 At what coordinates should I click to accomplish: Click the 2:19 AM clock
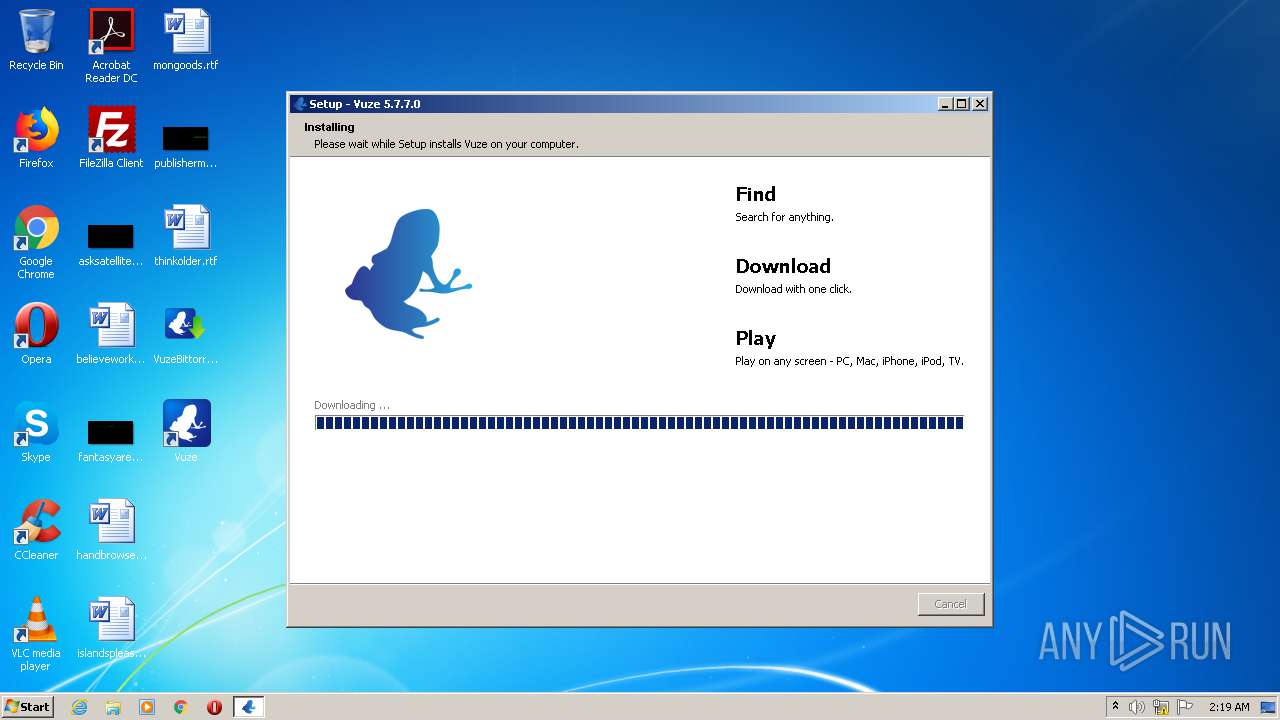coord(1229,707)
